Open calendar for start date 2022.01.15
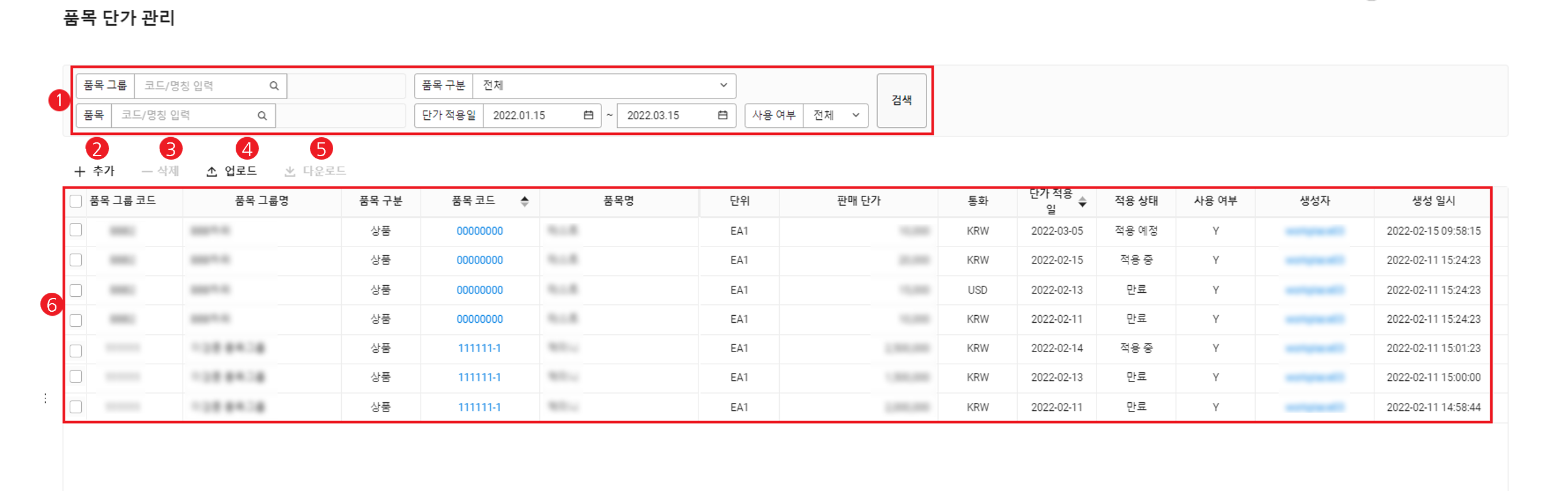Screen dimensions: 1568x491 [x=588, y=115]
